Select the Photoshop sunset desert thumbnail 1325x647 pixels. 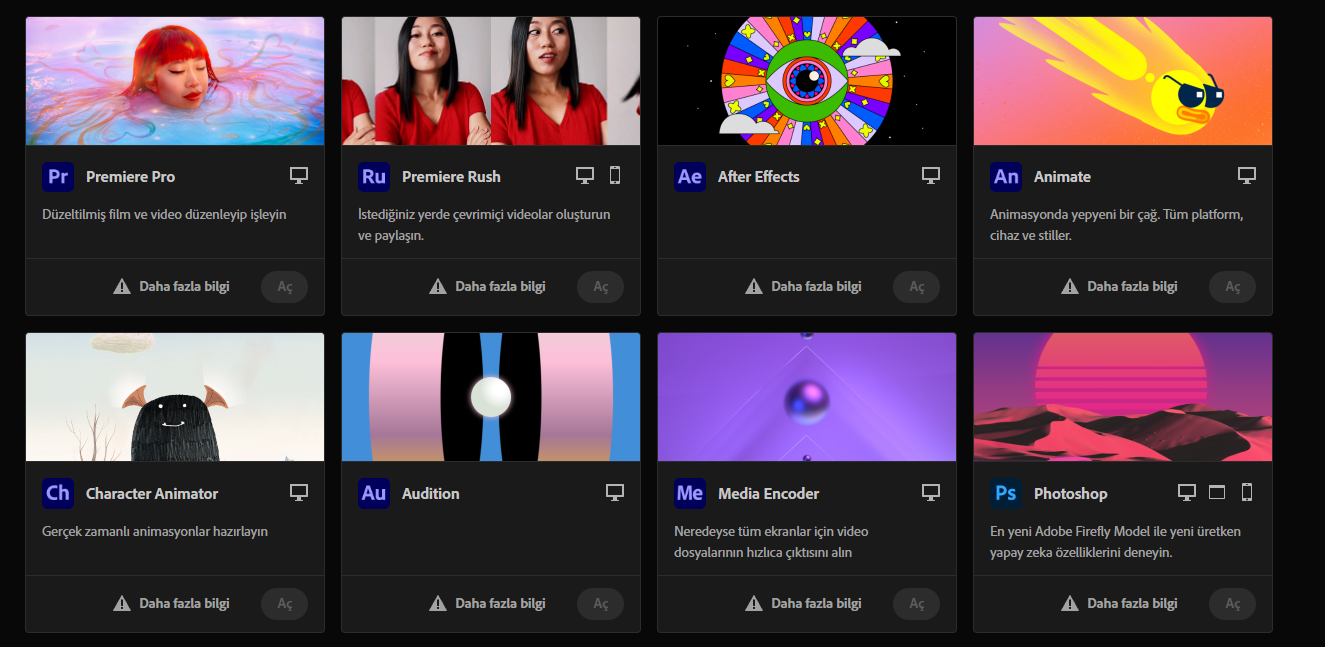tap(1123, 397)
